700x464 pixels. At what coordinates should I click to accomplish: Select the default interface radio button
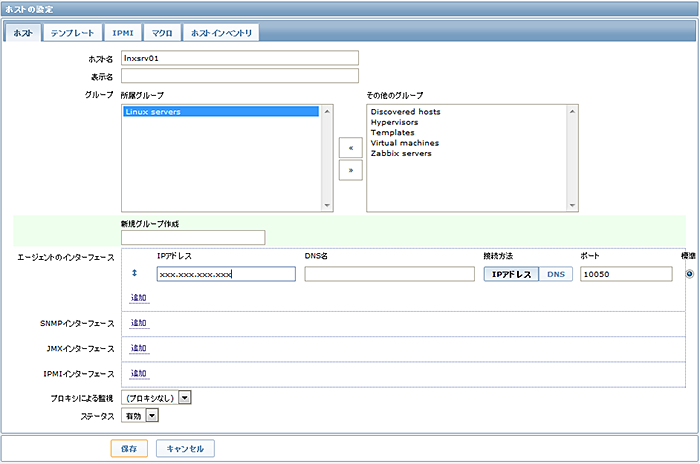point(690,273)
